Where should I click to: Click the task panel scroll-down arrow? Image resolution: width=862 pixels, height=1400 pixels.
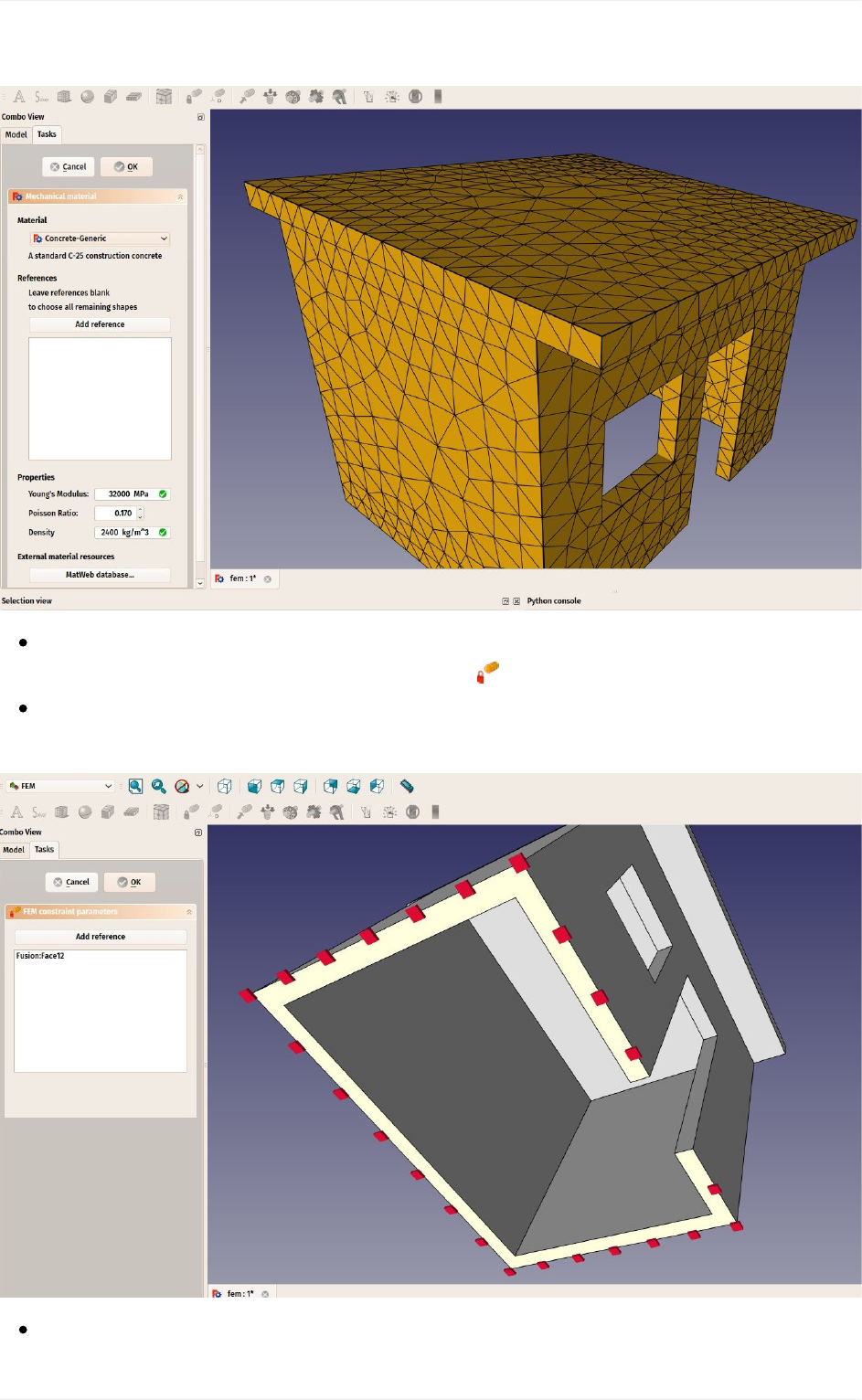(x=200, y=583)
